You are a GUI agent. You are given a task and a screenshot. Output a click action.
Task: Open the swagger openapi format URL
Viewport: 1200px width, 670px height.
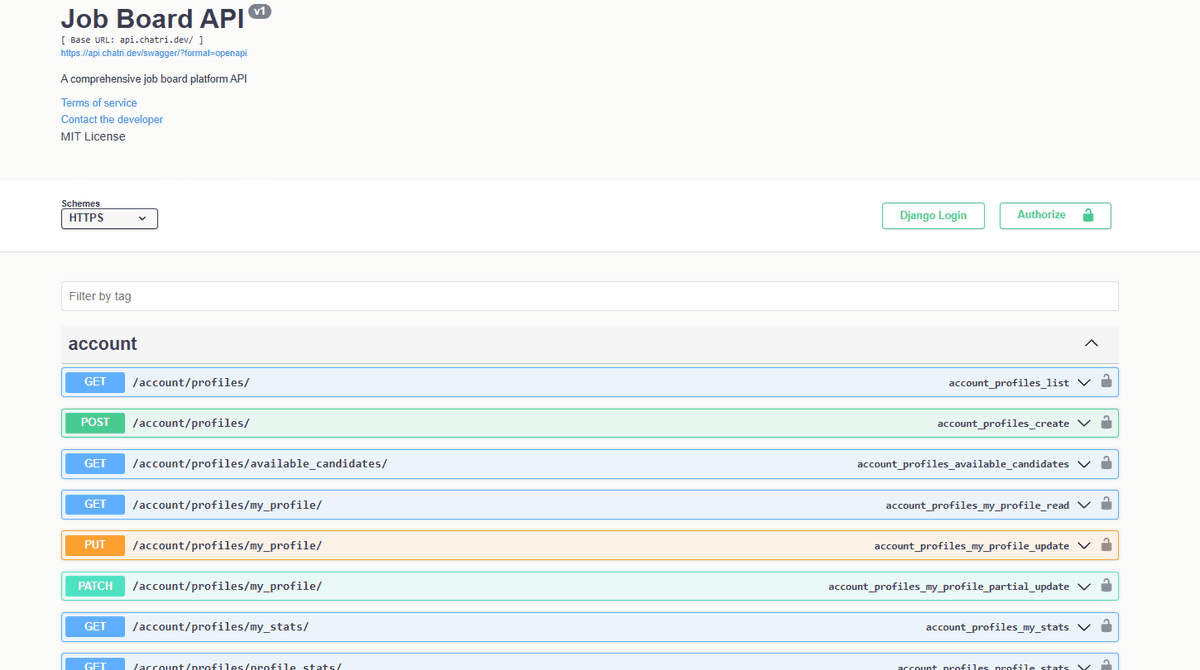[x=154, y=53]
